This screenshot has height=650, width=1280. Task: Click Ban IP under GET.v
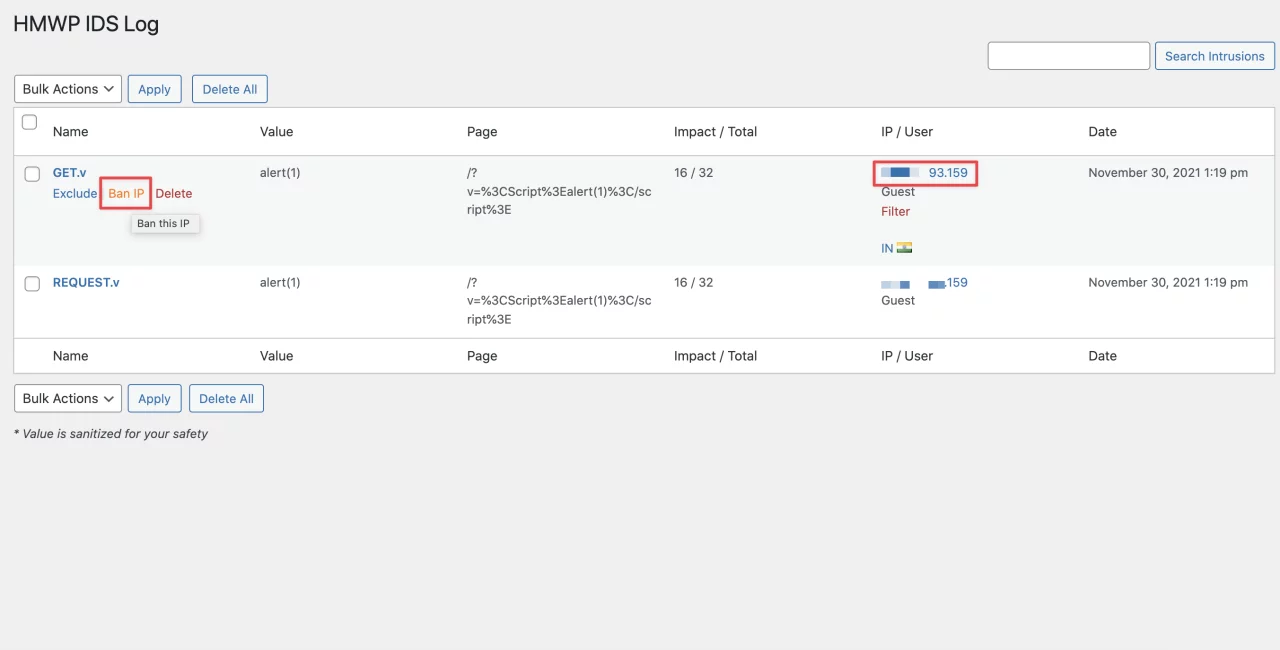pyautogui.click(x=126, y=193)
